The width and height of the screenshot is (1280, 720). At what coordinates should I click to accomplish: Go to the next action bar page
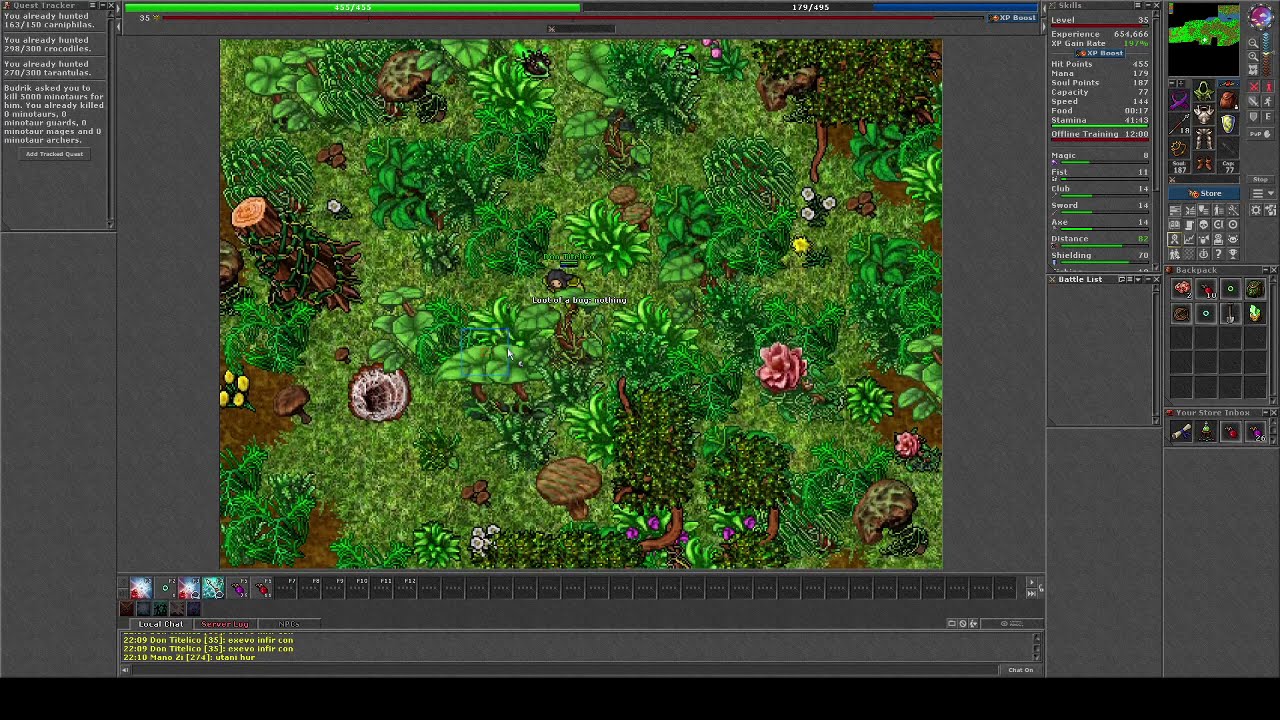(1031, 582)
